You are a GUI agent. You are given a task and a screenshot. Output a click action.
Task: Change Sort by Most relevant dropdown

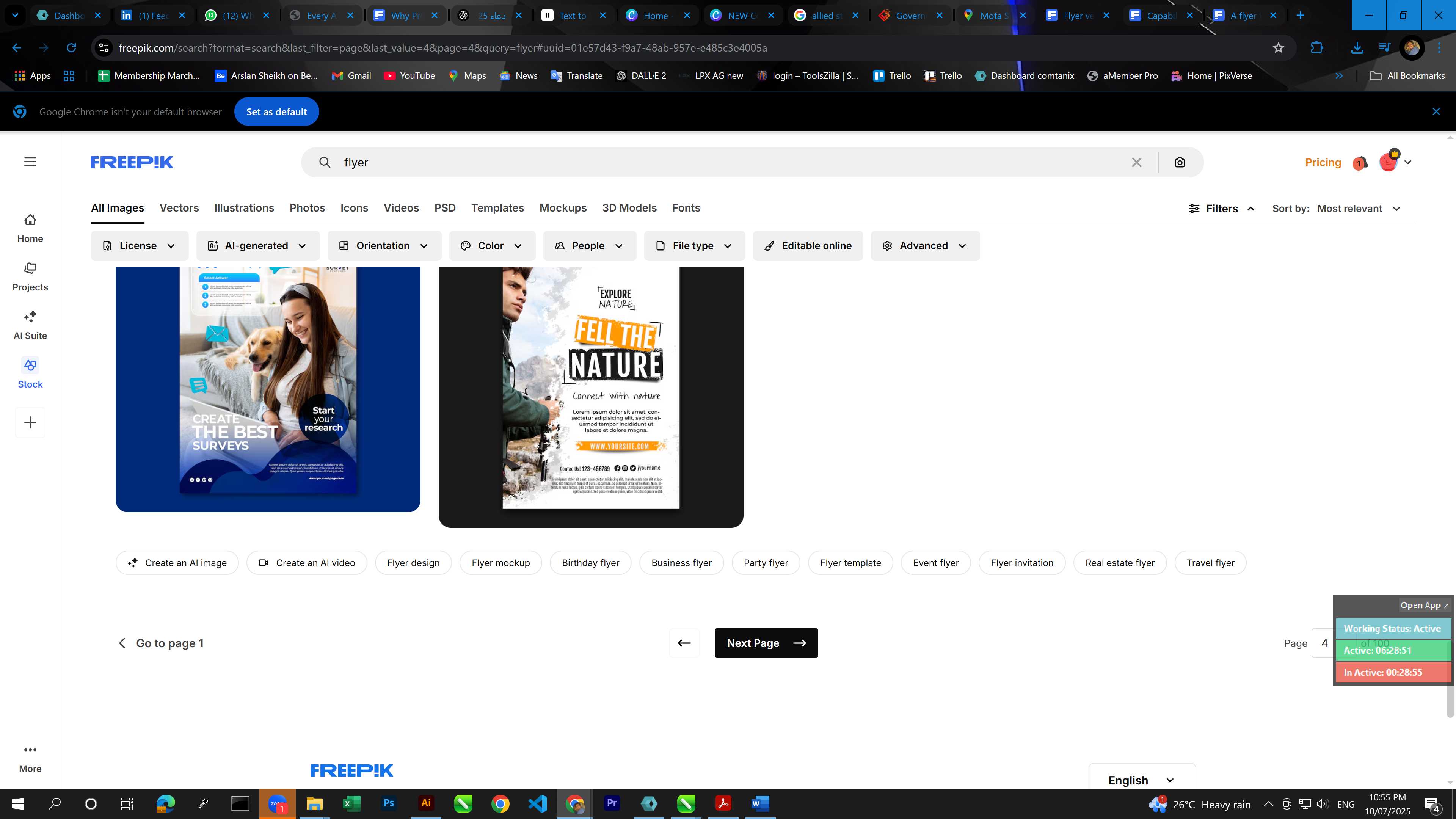pos(1359,209)
